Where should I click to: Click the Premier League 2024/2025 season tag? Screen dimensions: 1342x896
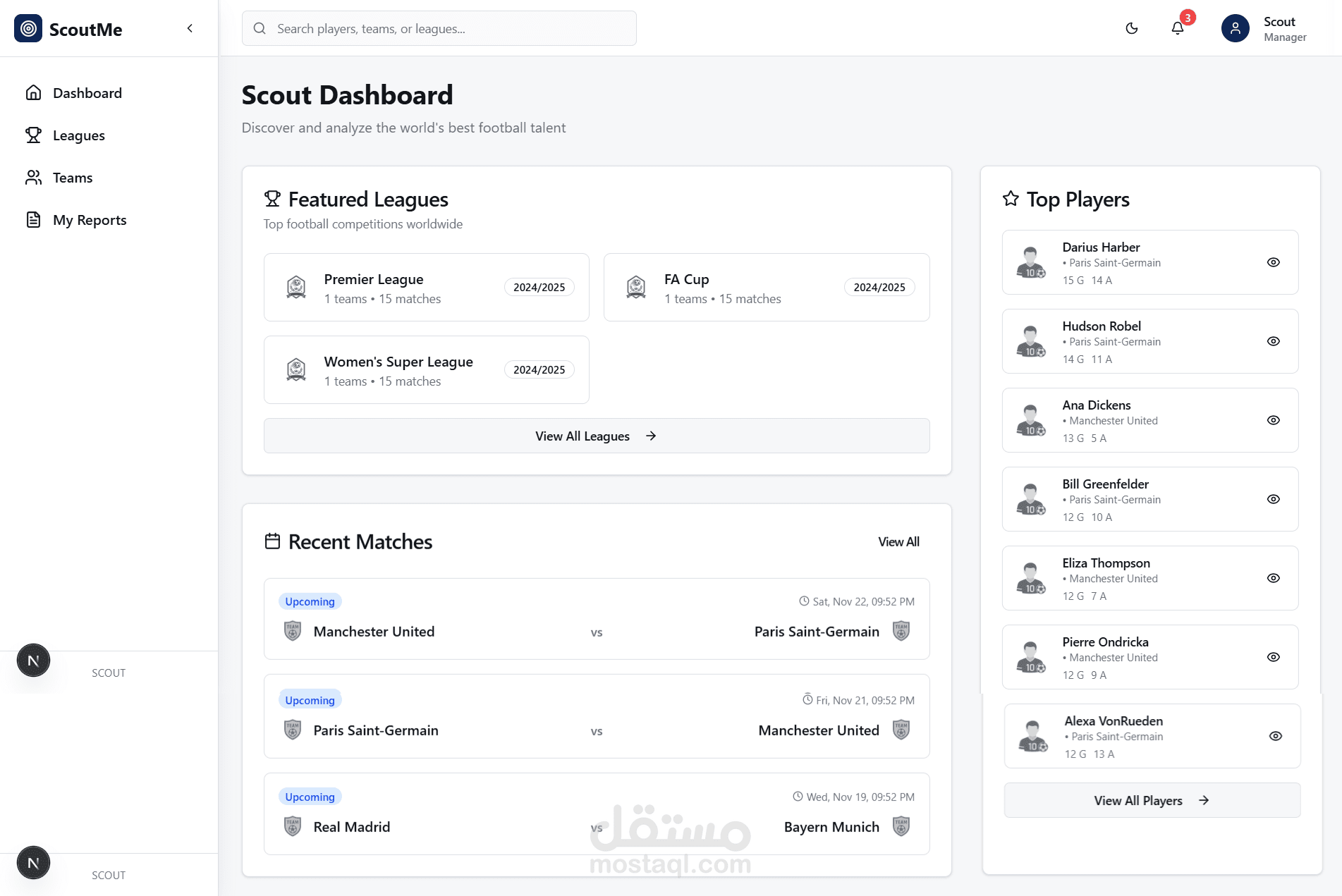click(x=539, y=288)
